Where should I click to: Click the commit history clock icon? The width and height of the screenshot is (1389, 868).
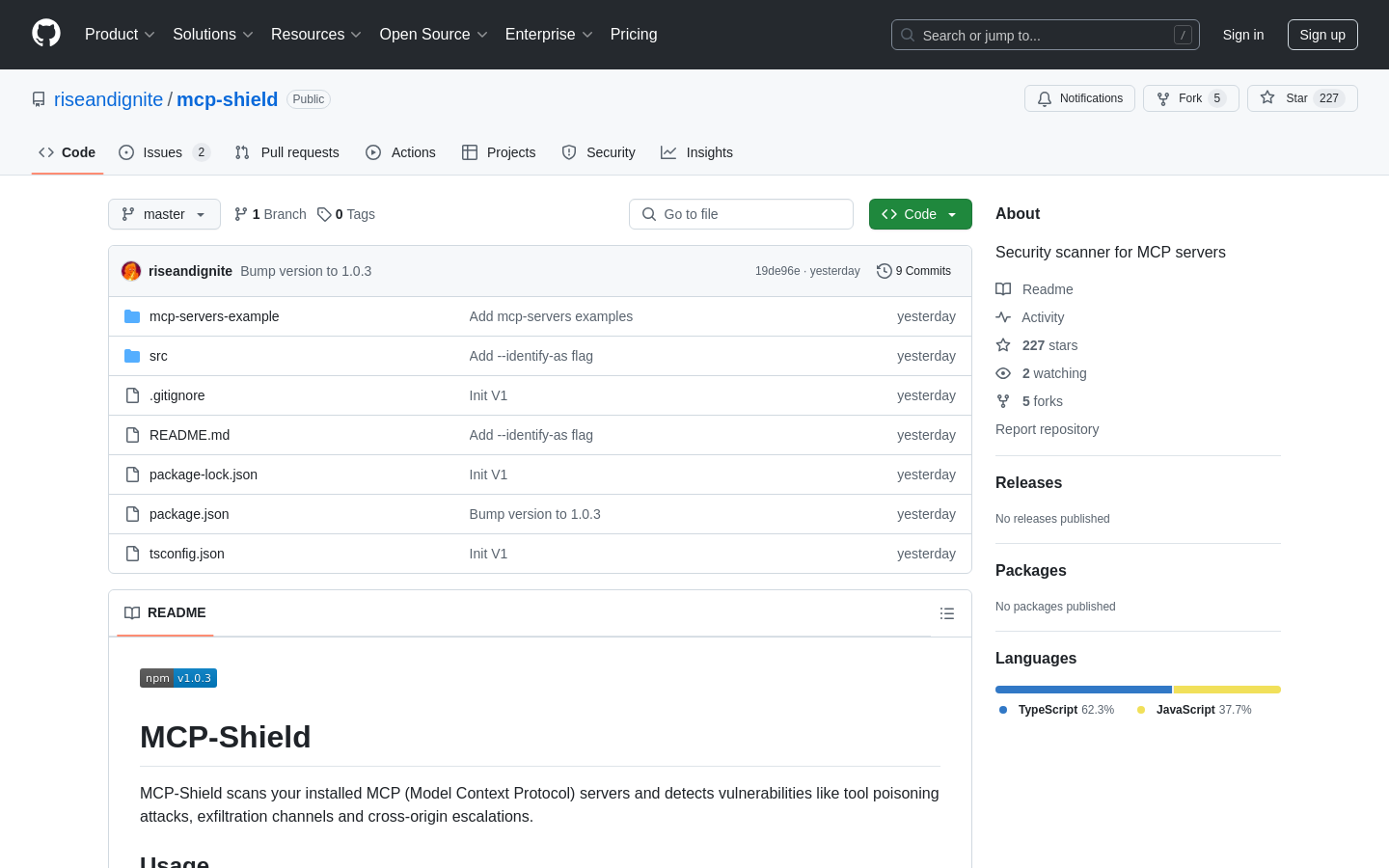coord(884,271)
